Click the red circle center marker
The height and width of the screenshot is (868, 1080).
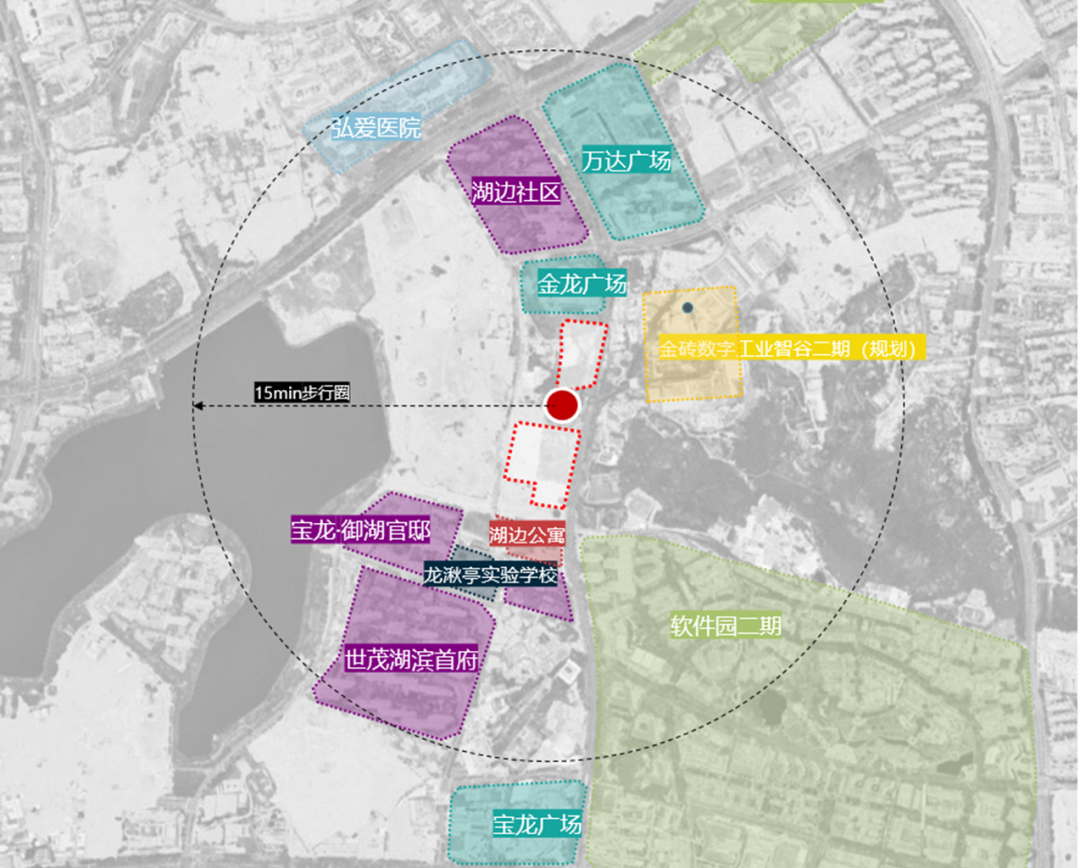pyautogui.click(x=563, y=405)
